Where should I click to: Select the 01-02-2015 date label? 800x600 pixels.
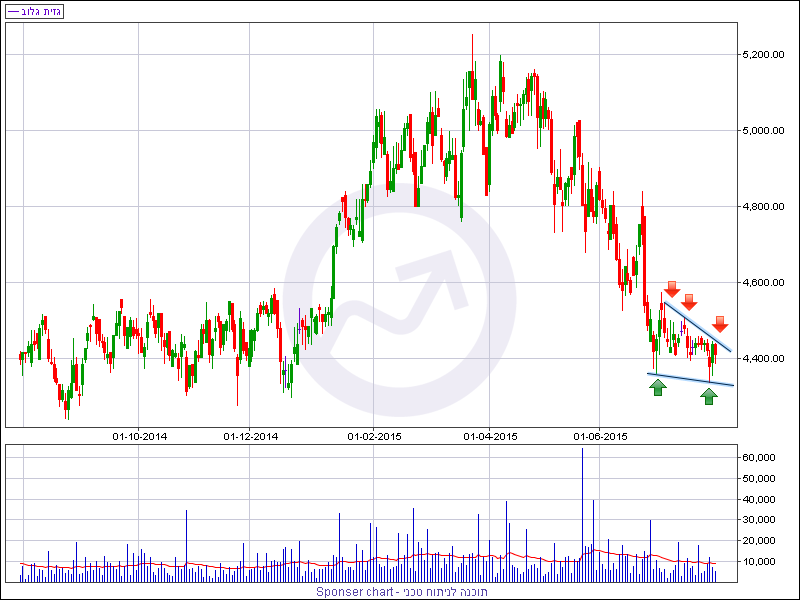point(374,436)
